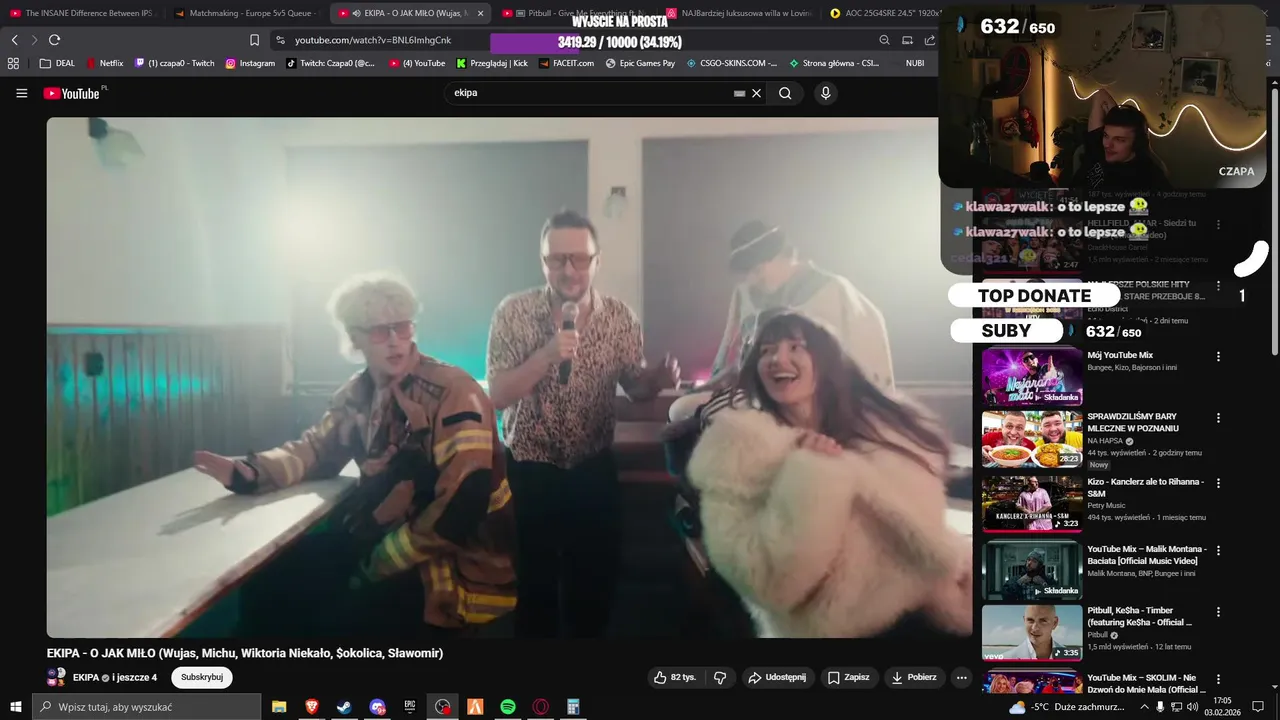Open the Windows Start menu
1280x720 pixels.
15,707
